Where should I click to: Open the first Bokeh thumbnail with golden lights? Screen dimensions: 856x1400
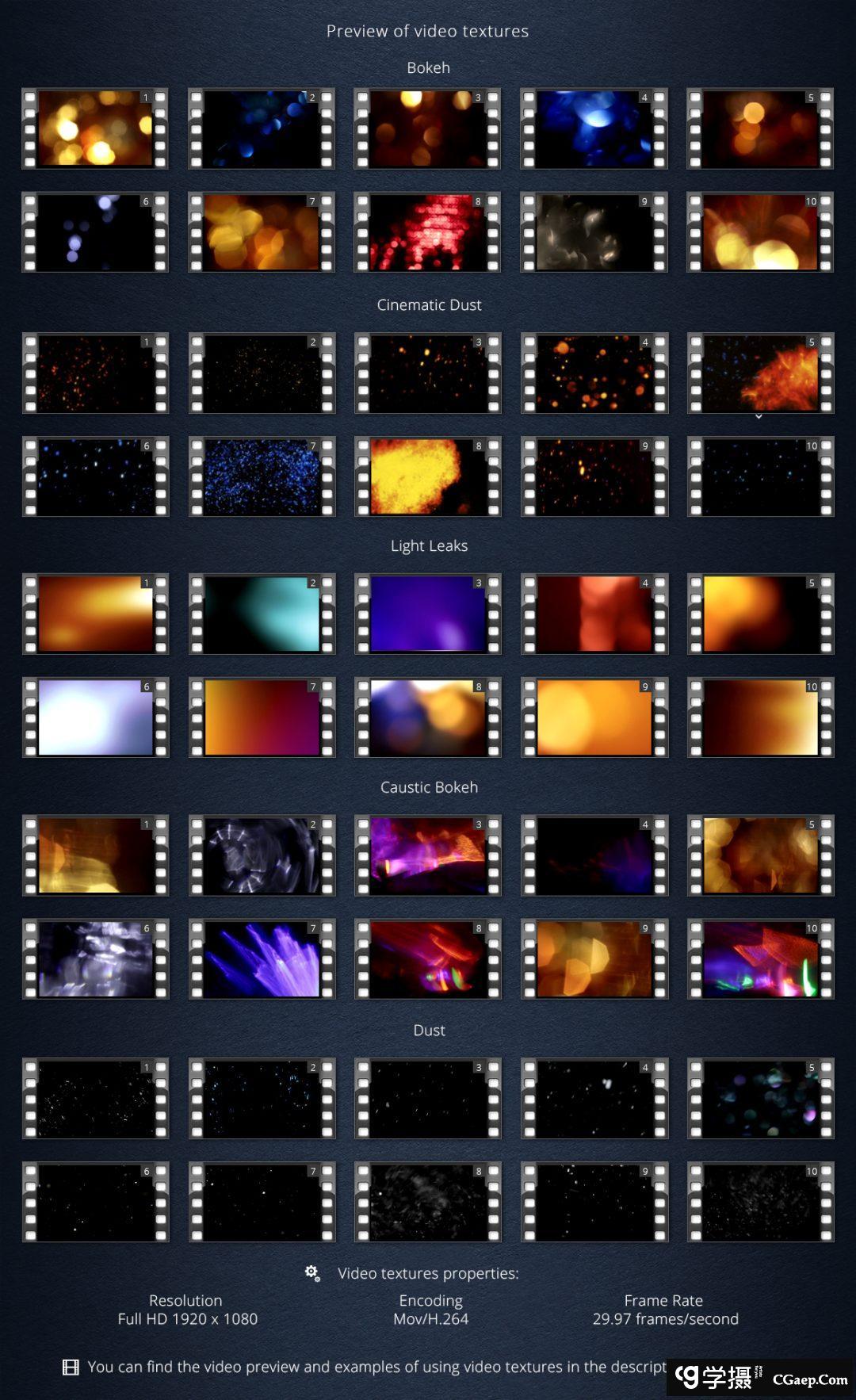point(95,128)
